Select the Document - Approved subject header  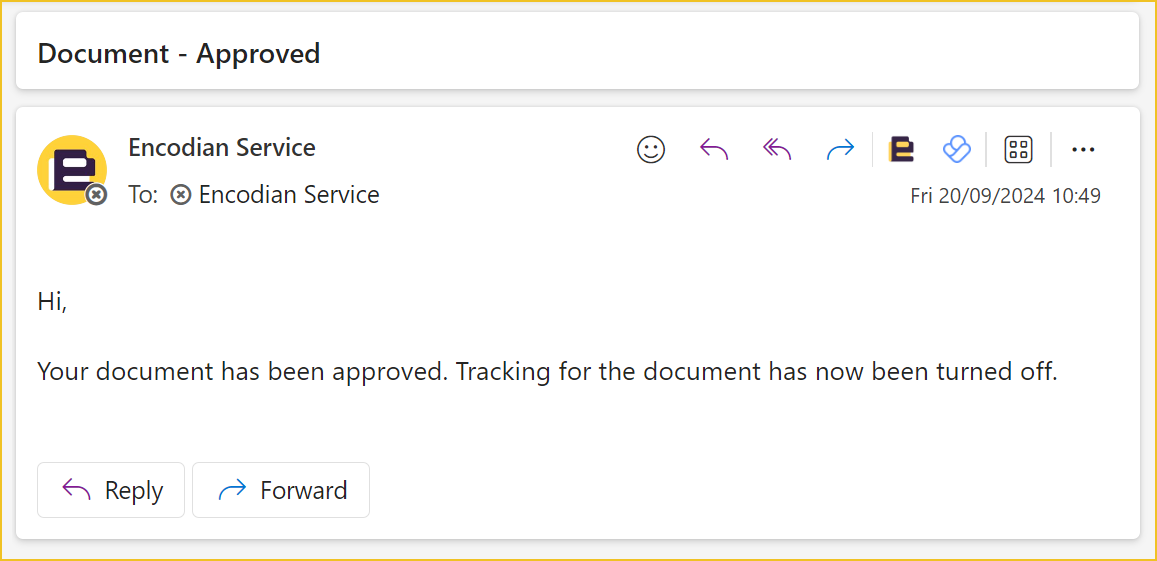click(179, 54)
